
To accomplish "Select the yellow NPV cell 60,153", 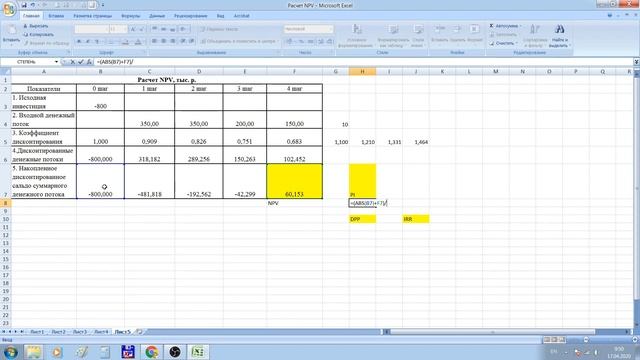I will pyautogui.click(x=294, y=181).
